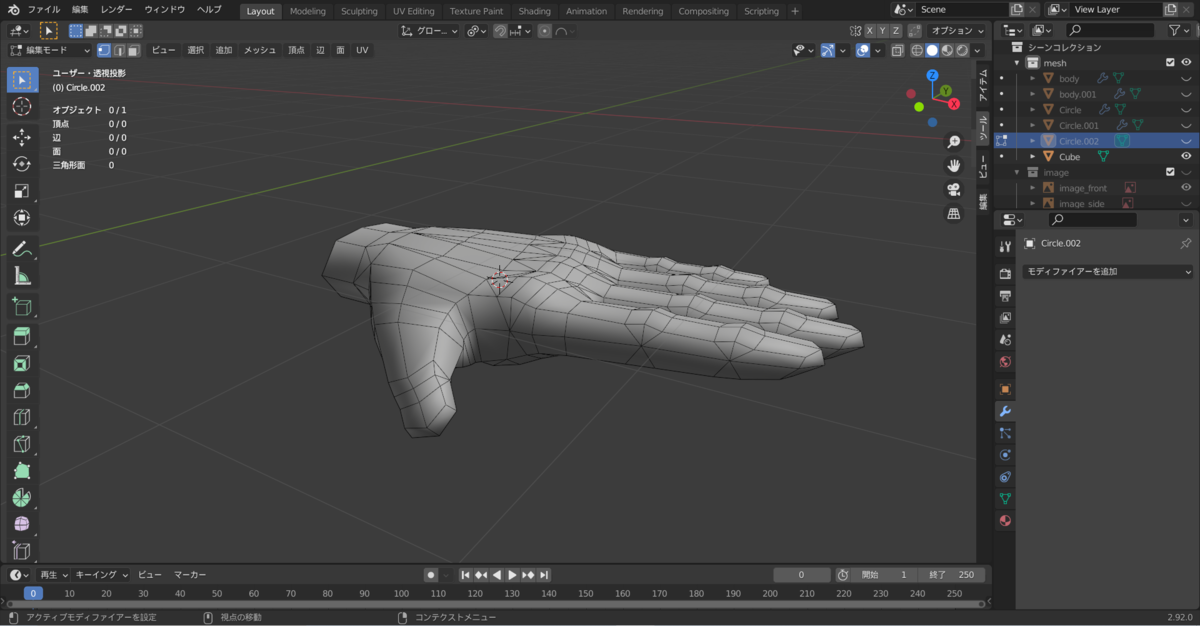
Task: Jump to the timeline end frame
Action: pyautogui.click(x=543, y=575)
